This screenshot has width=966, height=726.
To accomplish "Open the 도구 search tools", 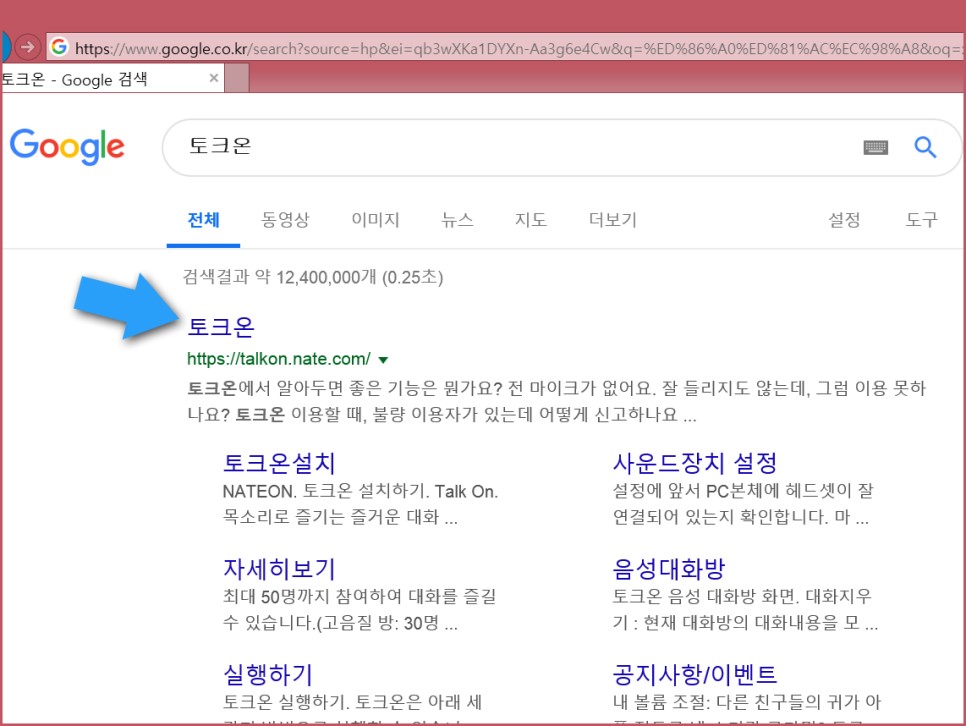I will pos(922,220).
